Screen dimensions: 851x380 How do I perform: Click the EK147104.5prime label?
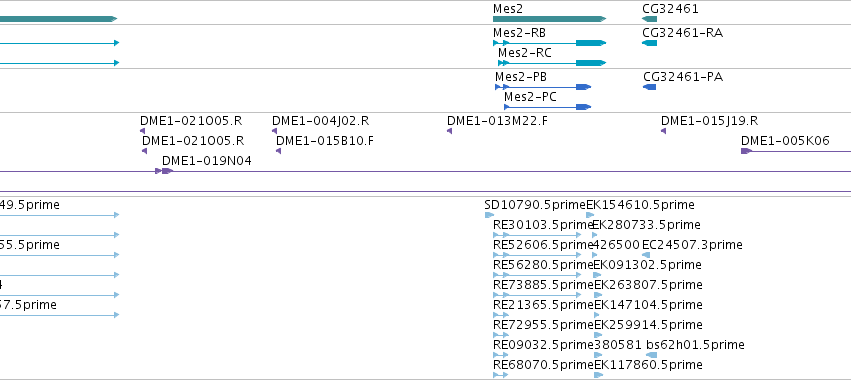point(648,305)
